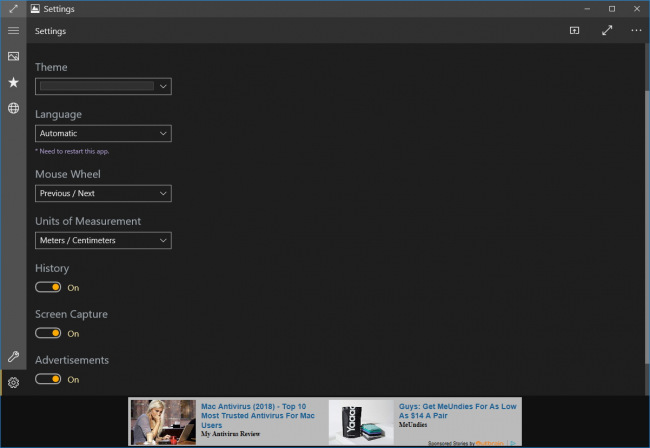Open the globe web icon
The height and width of the screenshot is (448, 650).
[13, 108]
